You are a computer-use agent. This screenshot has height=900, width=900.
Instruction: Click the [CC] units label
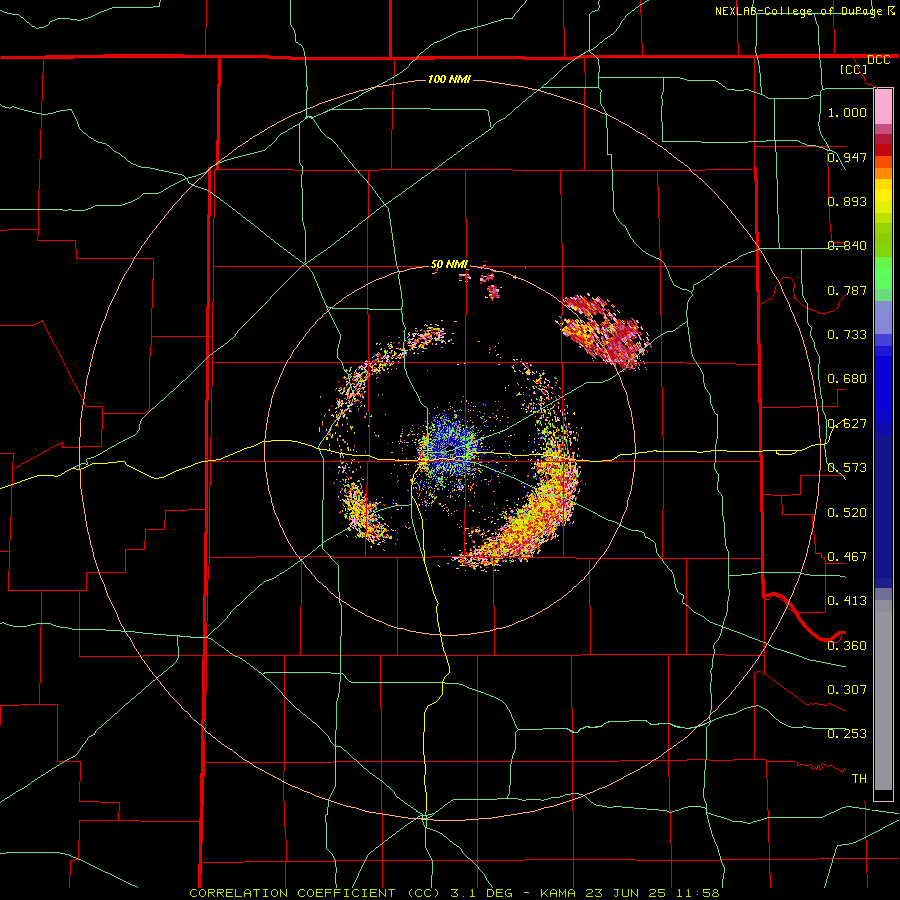(x=853, y=69)
